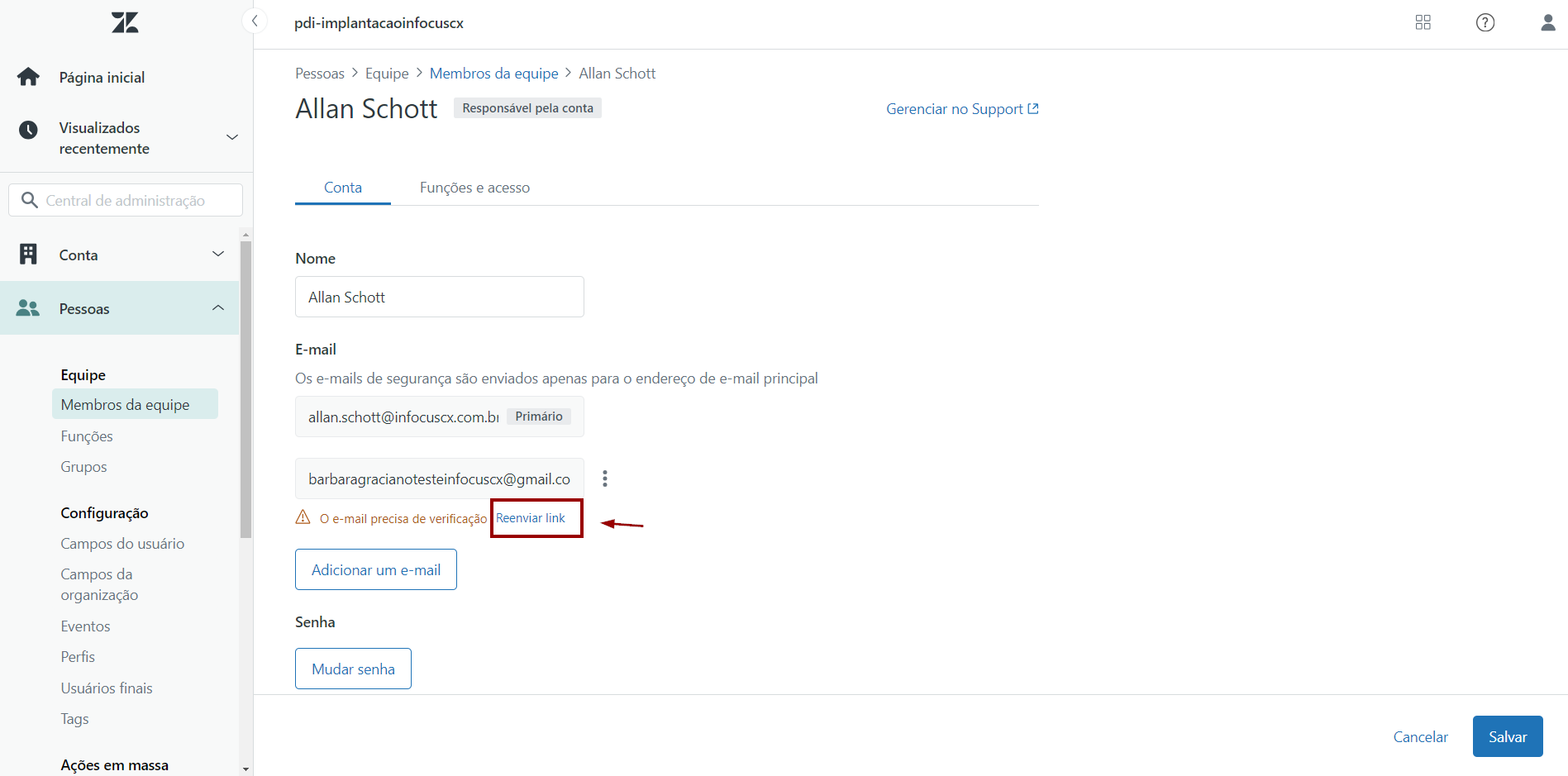The height and width of the screenshot is (776, 1568).
Task: Open the Zendesk products grid icon
Action: tap(1423, 22)
